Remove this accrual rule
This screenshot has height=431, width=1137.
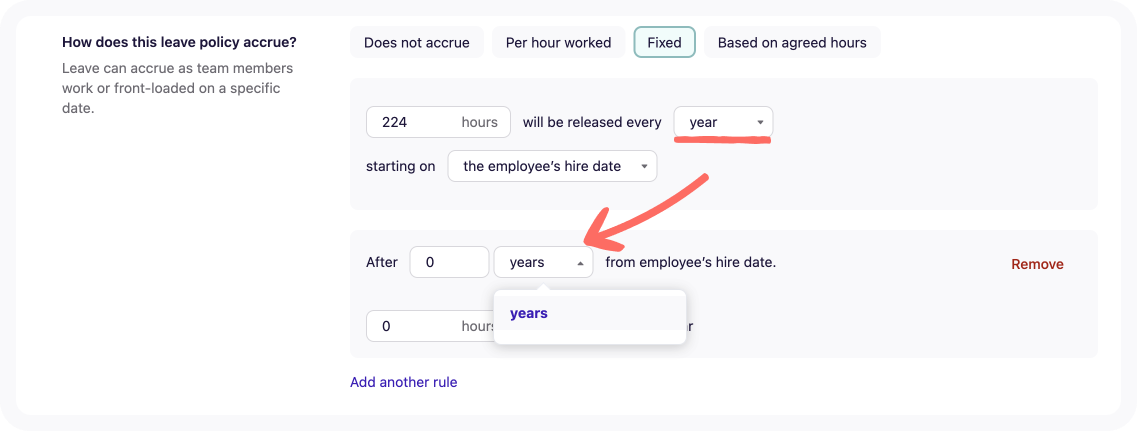click(1037, 264)
